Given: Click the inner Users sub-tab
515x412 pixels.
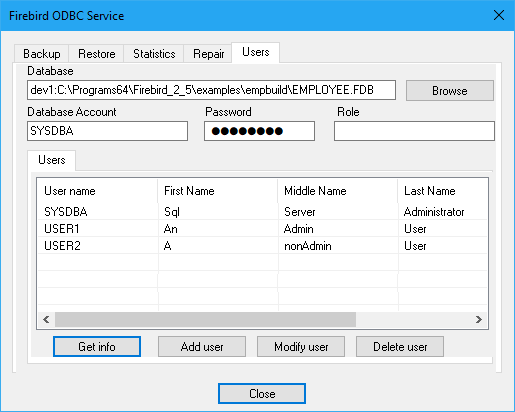Looking at the screenshot, I should tap(52, 160).
